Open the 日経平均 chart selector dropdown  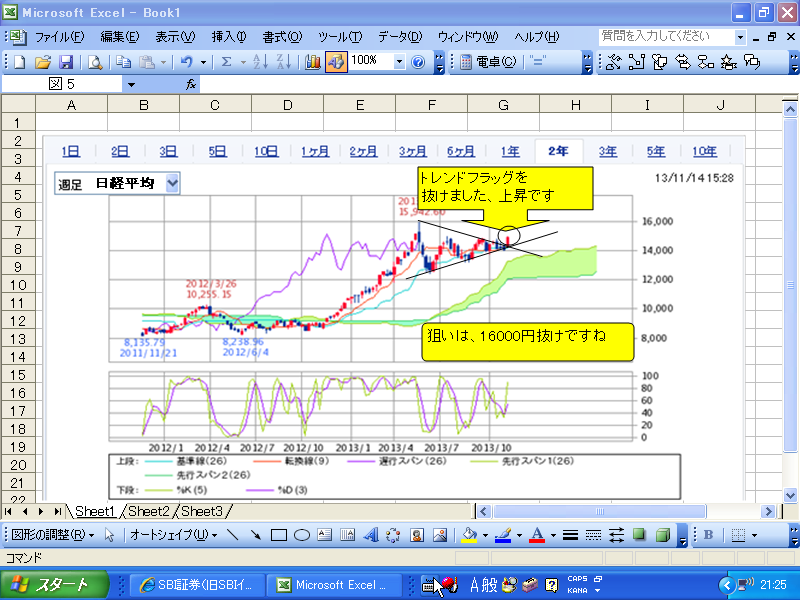(172, 183)
